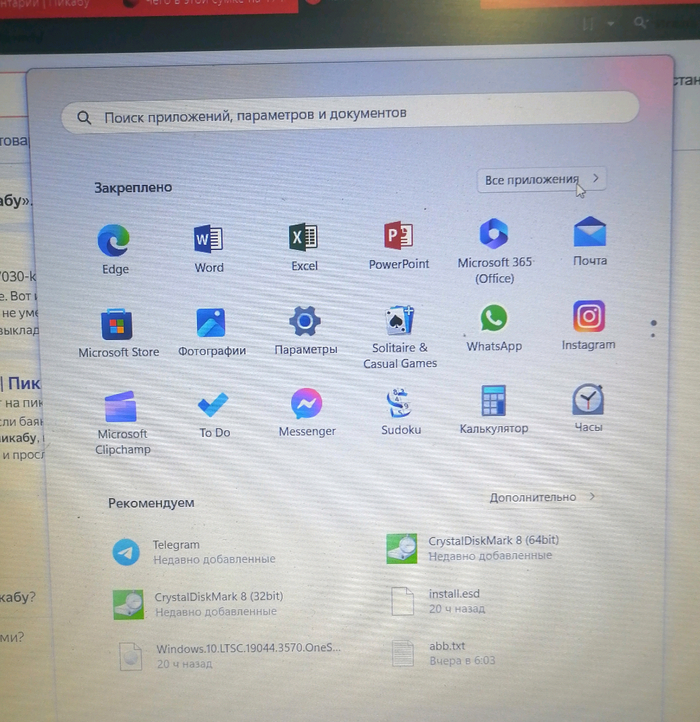
Task: Open the Excel app icon
Action: [x=303, y=238]
